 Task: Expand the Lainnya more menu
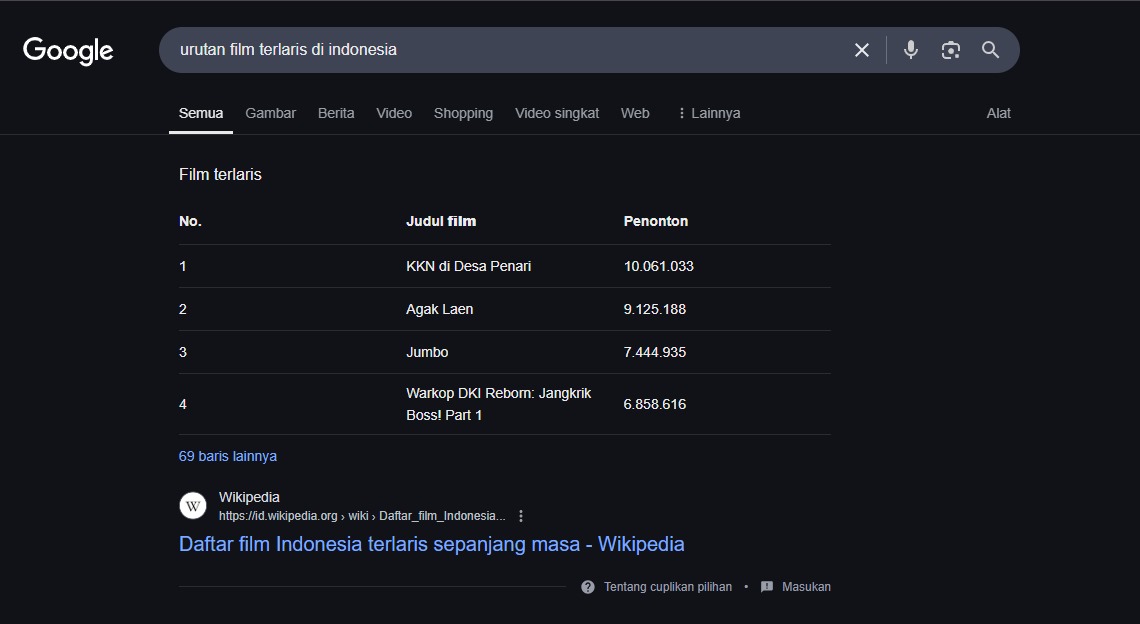[x=709, y=113]
